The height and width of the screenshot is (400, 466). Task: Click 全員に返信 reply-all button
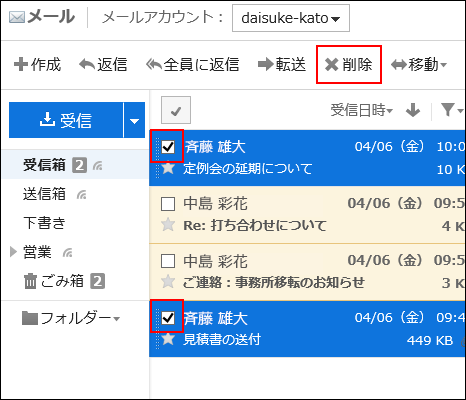click(193, 64)
